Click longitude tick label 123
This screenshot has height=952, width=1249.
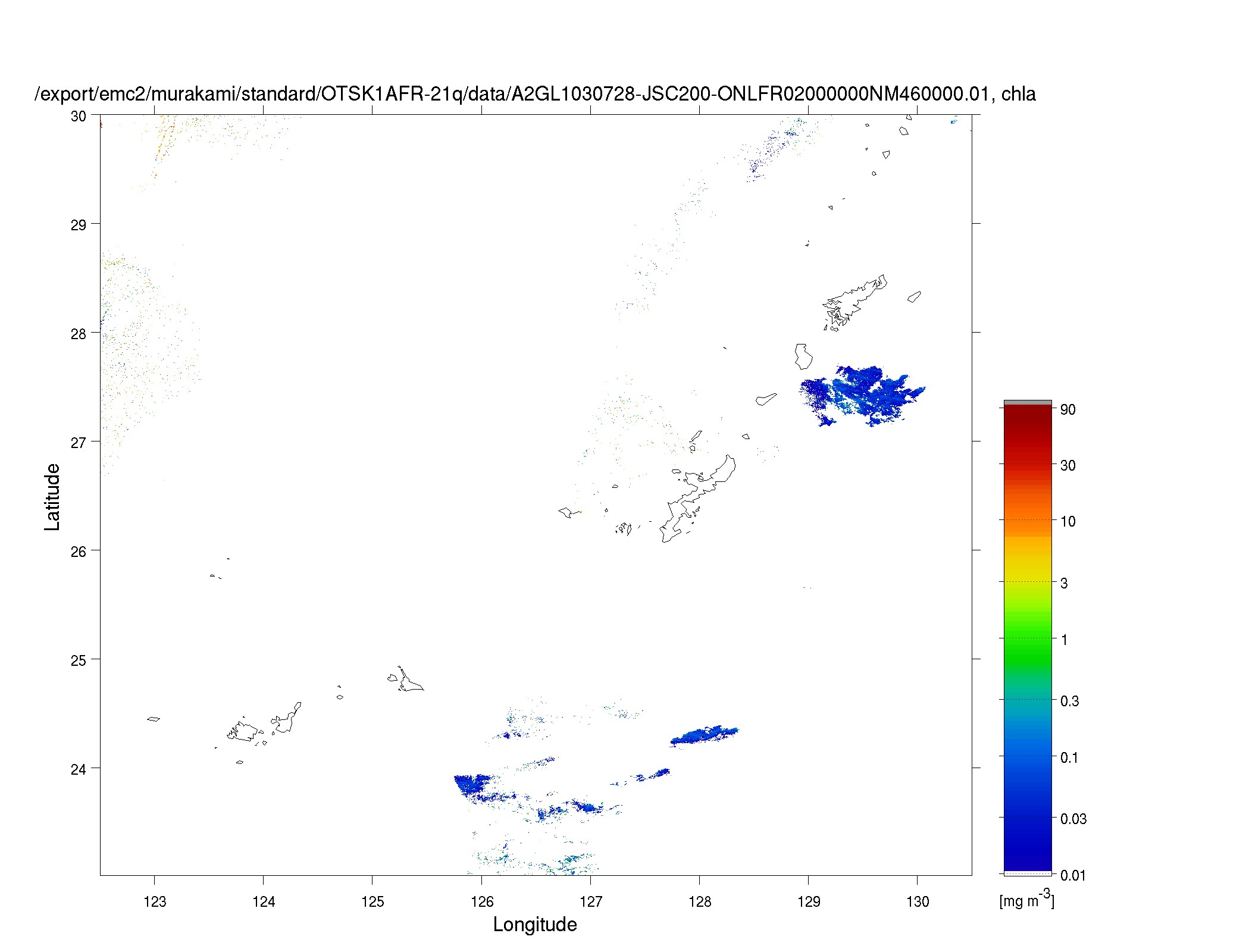pos(155,902)
